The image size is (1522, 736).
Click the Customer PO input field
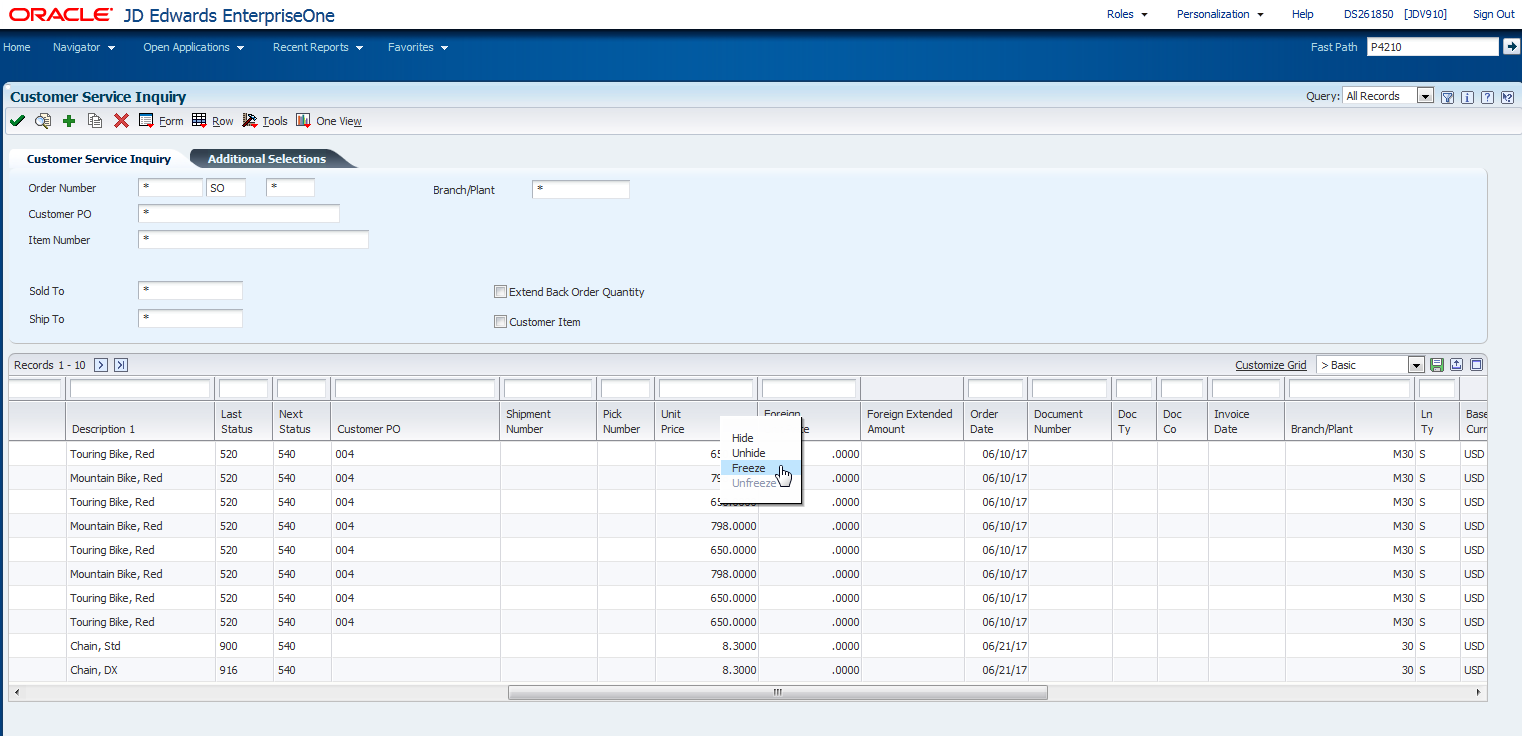239,214
